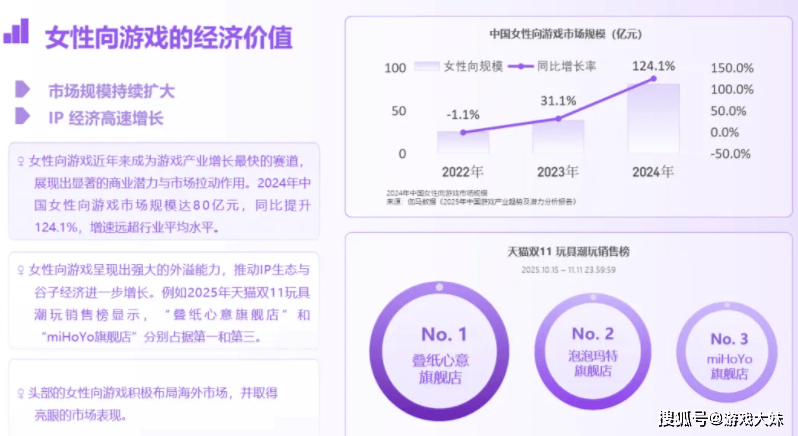Click the female symbol icon in the first paragraph

point(20,161)
